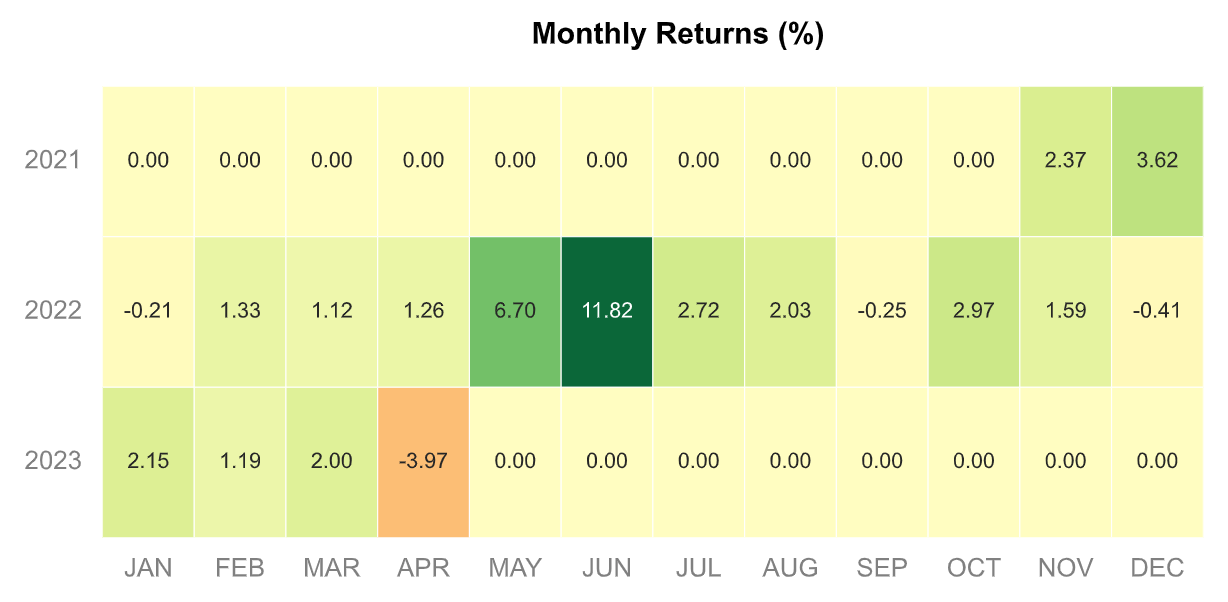
Task: Click the Monthly Returns (%) chart title
Action: point(677,35)
